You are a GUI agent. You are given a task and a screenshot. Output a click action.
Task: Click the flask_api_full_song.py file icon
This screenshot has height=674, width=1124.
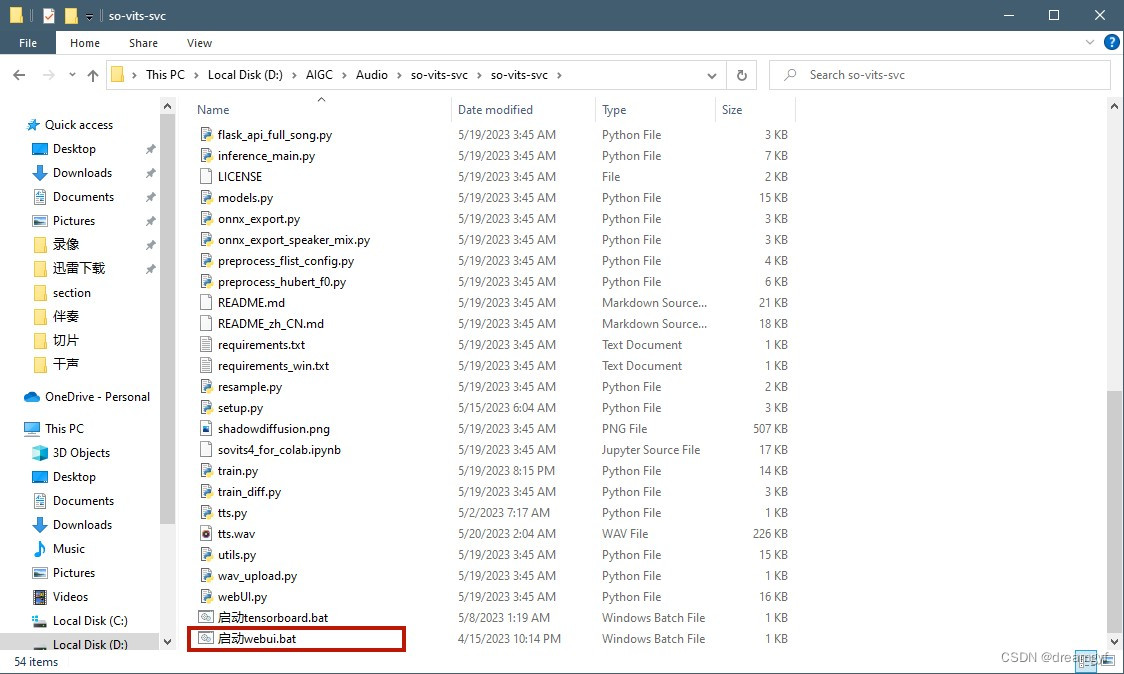click(206, 134)
